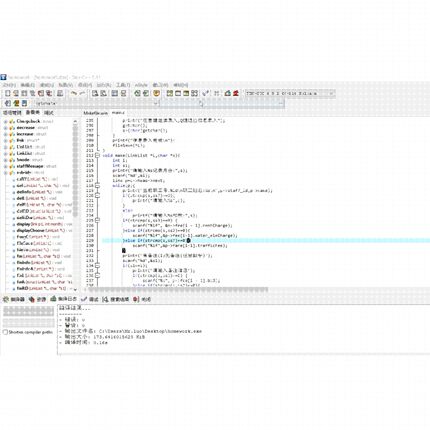Image resolution: width=430 pixels, height=430 pixels.
Task: Open the 搜索结果 search results bottom tab
Action: (x=116, y=299)
